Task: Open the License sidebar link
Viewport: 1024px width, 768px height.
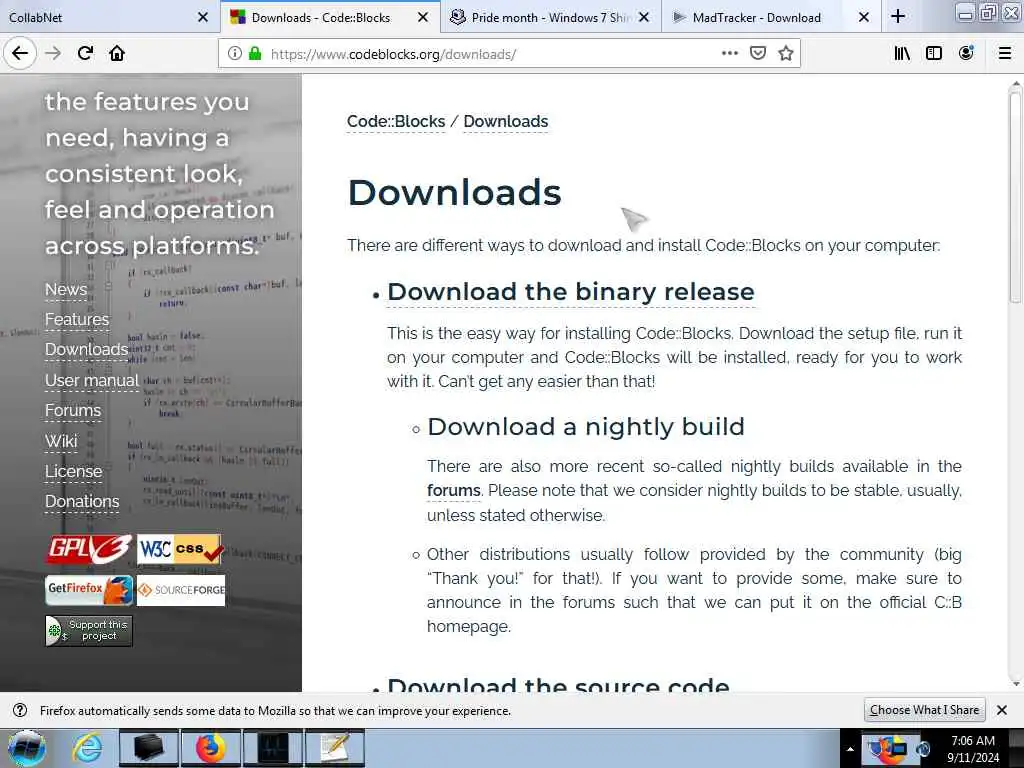Action: point(74,471)
